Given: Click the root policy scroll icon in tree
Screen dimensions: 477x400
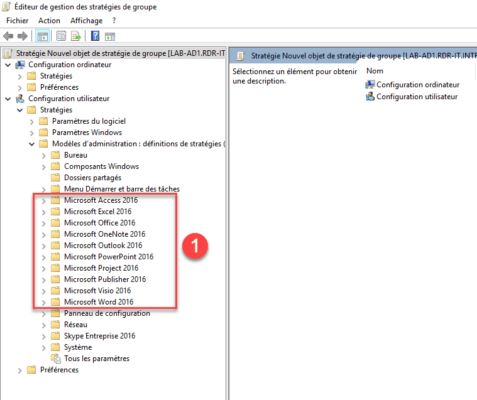Looking at the screenshot, I should [x=8, y=53].
